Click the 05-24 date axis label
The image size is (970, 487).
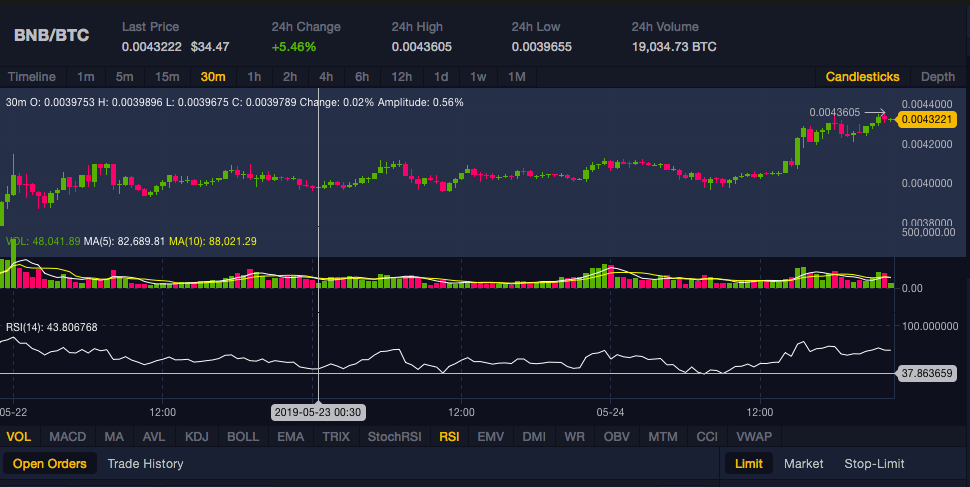[610, 412]
